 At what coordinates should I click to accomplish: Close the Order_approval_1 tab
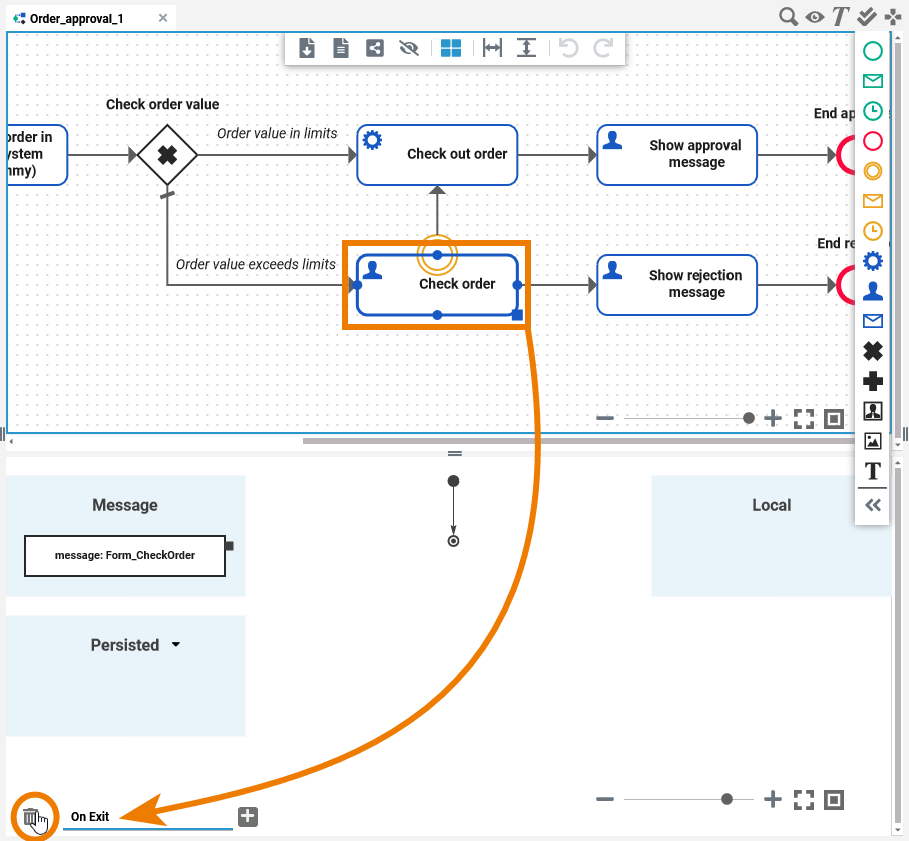163,18
